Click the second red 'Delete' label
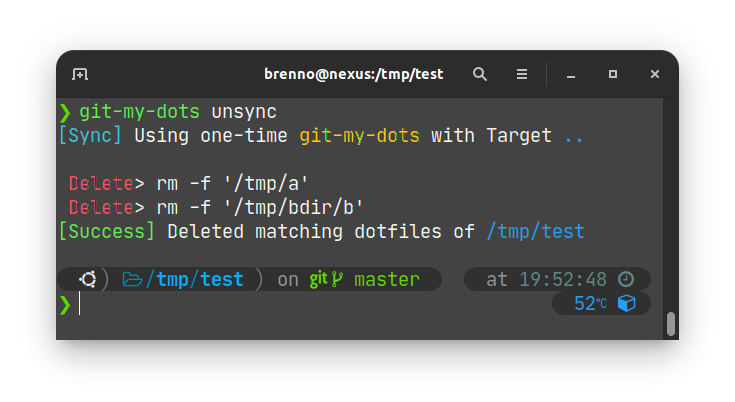This screenshot has height=402, width=735. click(x=101, y=208)
